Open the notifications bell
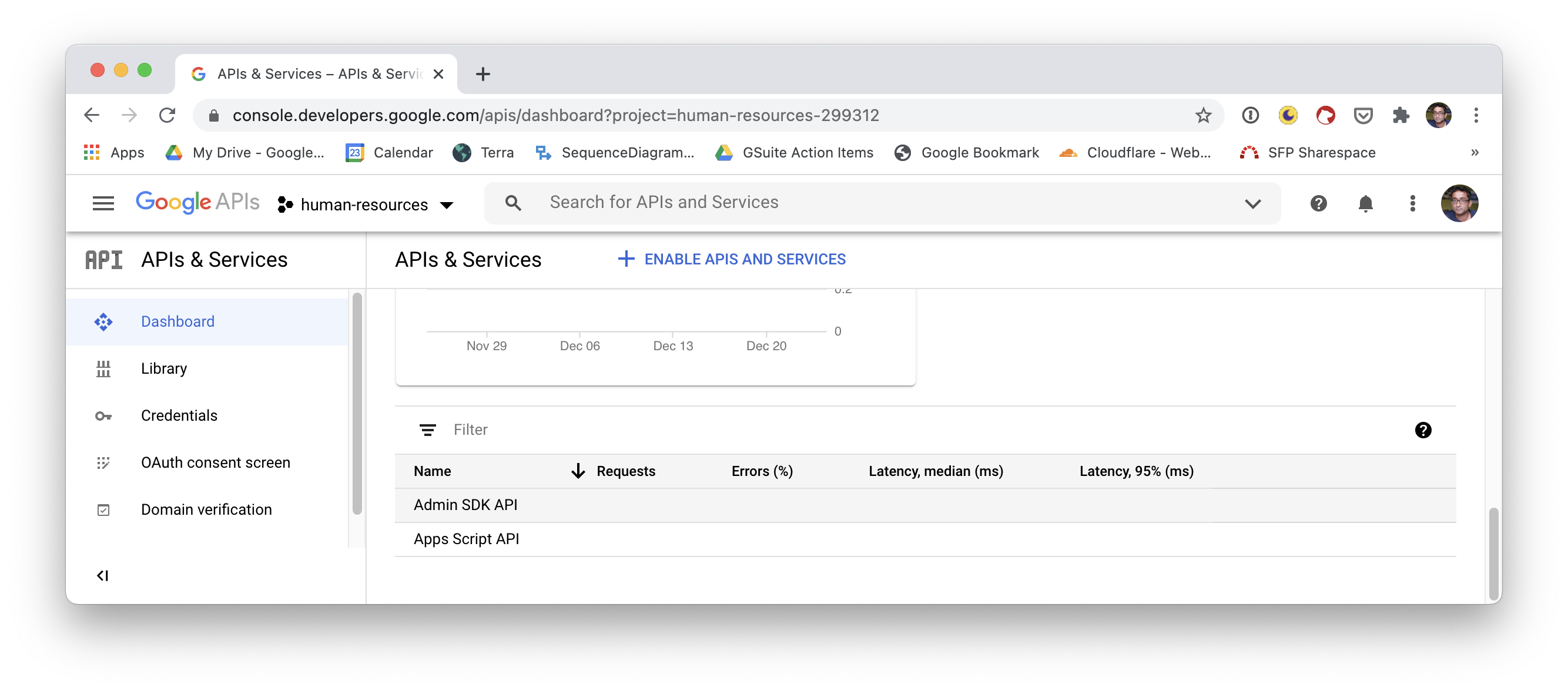This screenshot has height=691, width=1568. click(1365, 203)
